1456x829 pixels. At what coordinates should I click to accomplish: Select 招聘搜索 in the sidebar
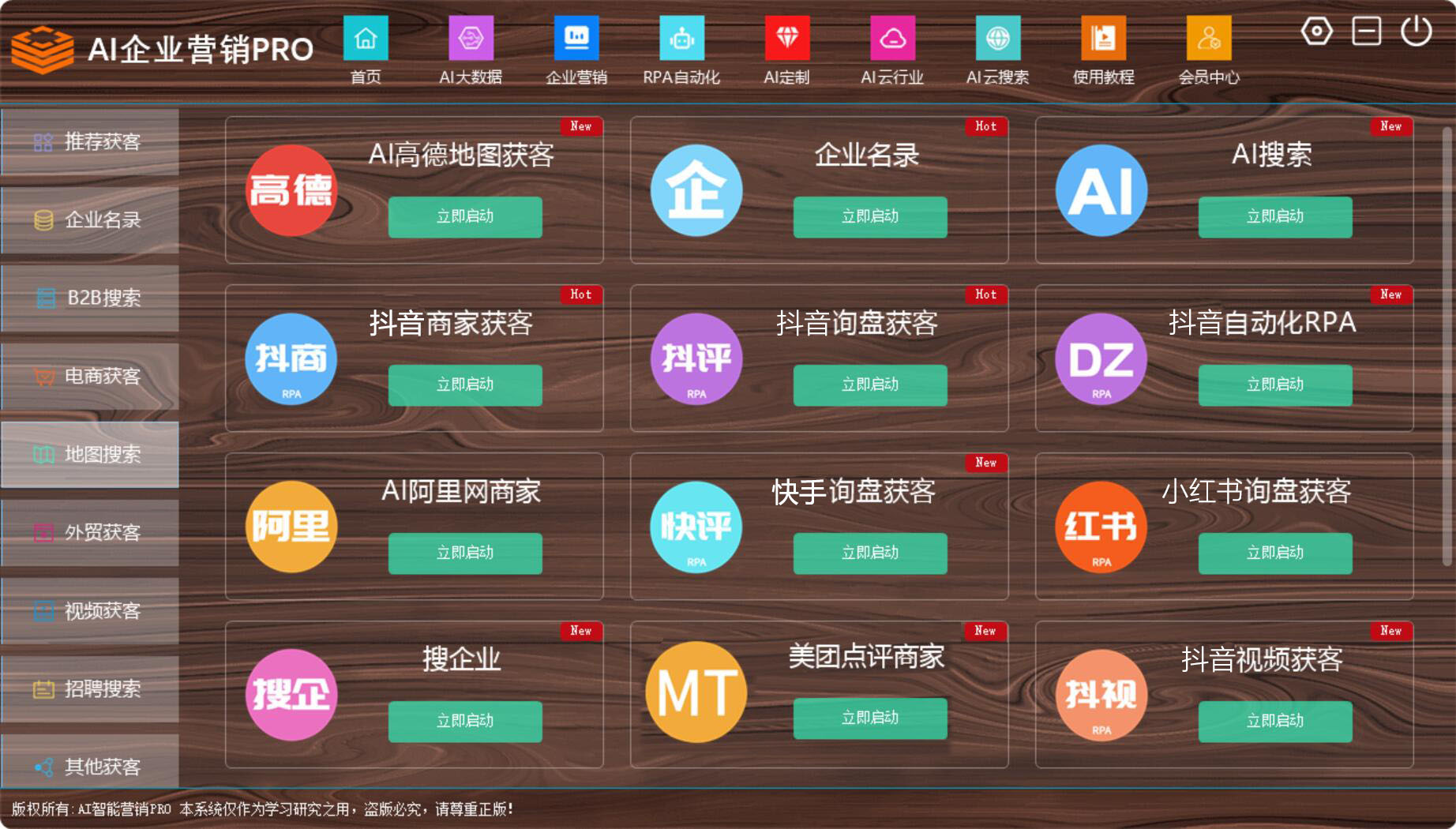click(90, 689)
